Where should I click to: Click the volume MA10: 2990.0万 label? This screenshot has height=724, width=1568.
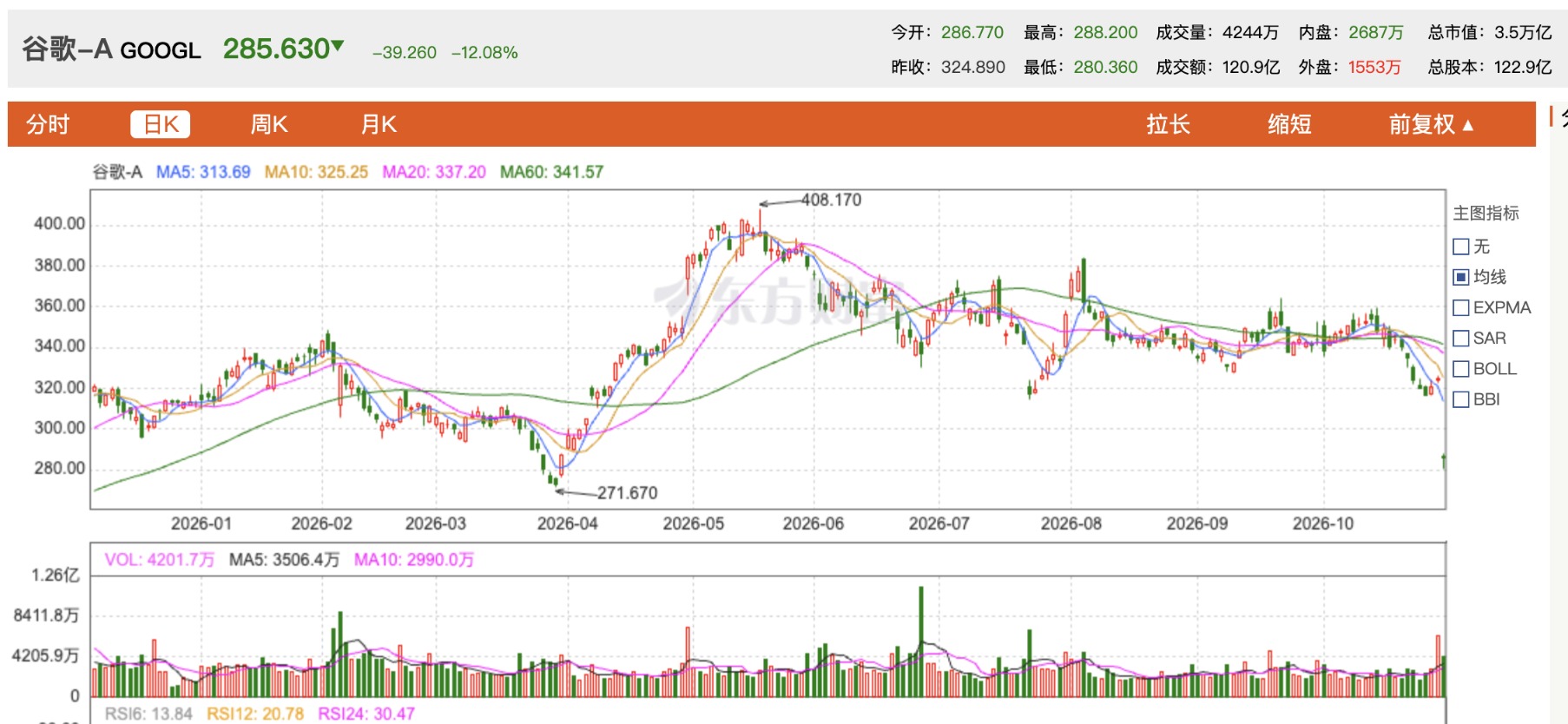coord(414,560)
